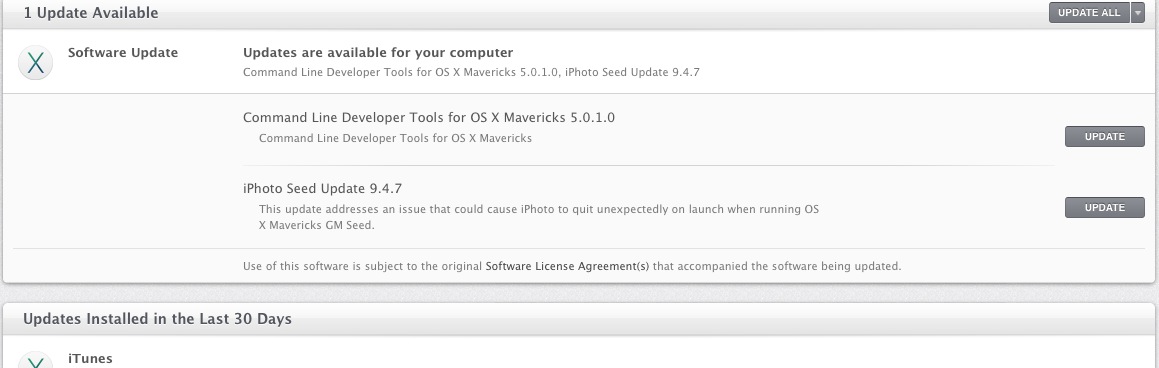Viewport: 1159px width, 368px height.
Task: Update iPhoto Seed Update 9.4.7
Action: pos(1104,208)
